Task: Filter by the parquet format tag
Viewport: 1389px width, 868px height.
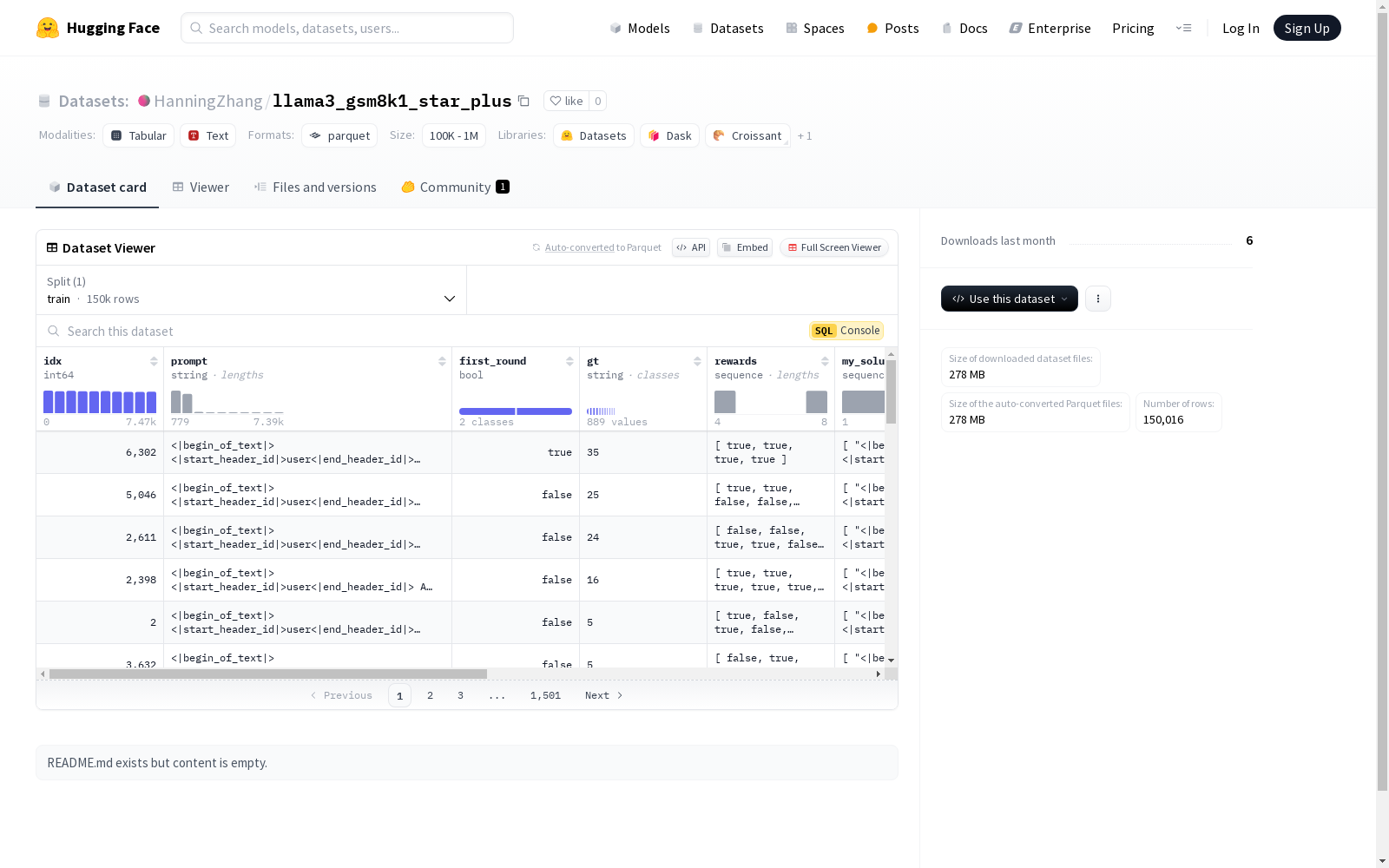Action: 339,135
